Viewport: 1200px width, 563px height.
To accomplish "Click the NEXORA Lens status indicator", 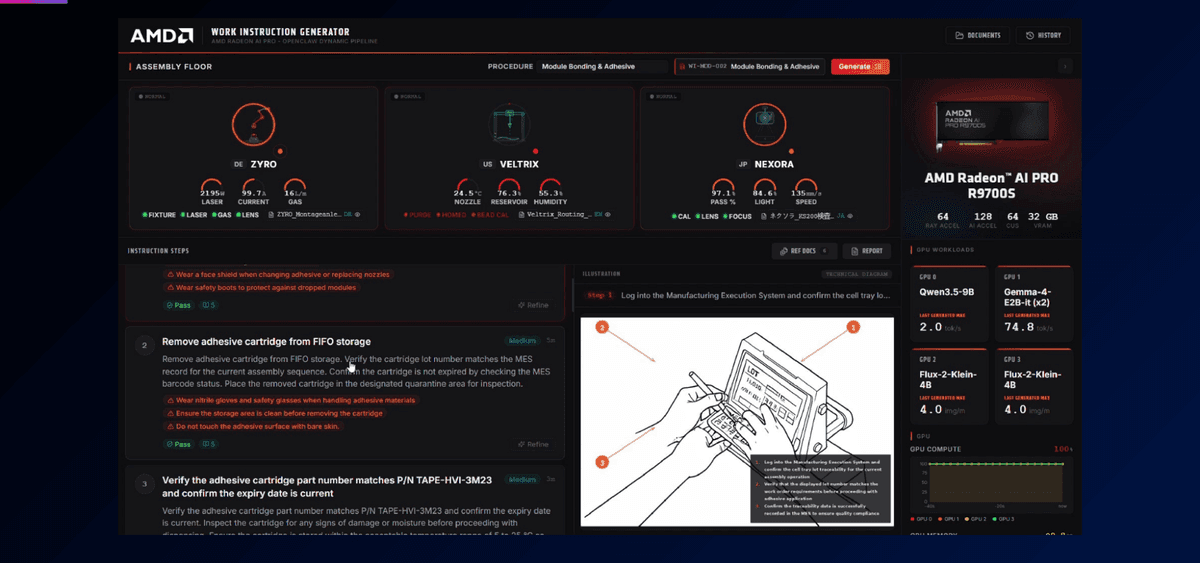I will pyautogui.click(x=709, y=215).
